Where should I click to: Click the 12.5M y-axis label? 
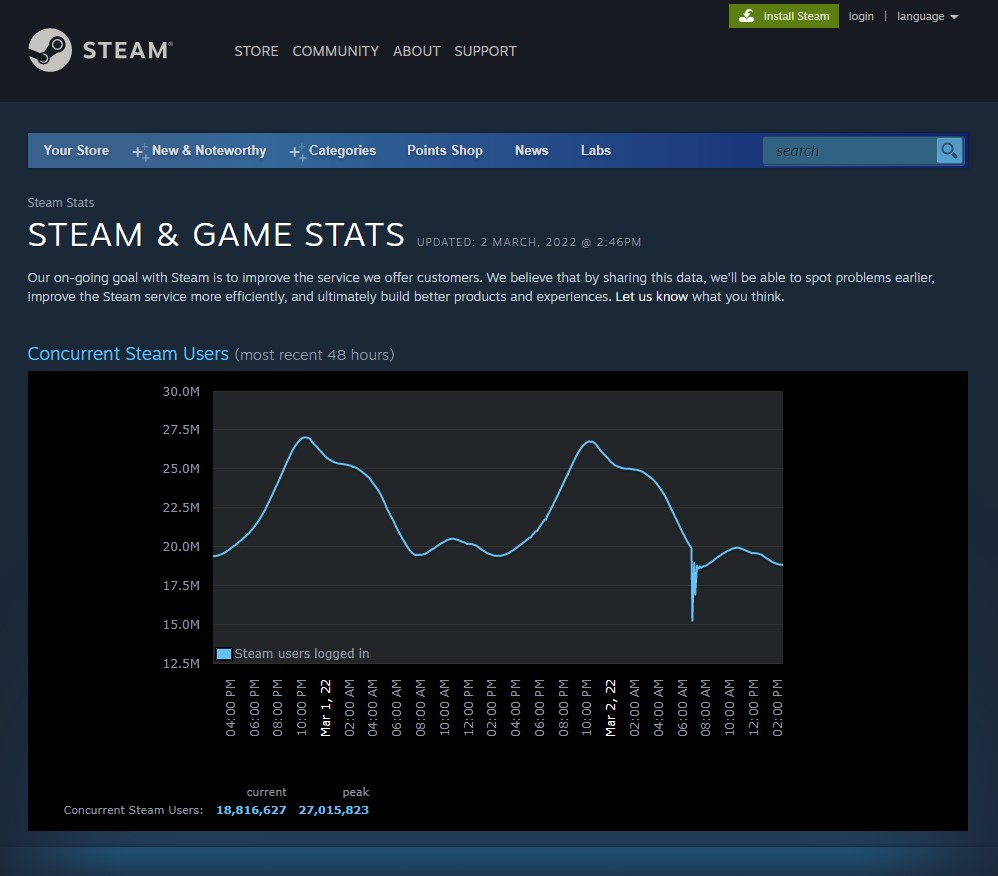point(181,663)
